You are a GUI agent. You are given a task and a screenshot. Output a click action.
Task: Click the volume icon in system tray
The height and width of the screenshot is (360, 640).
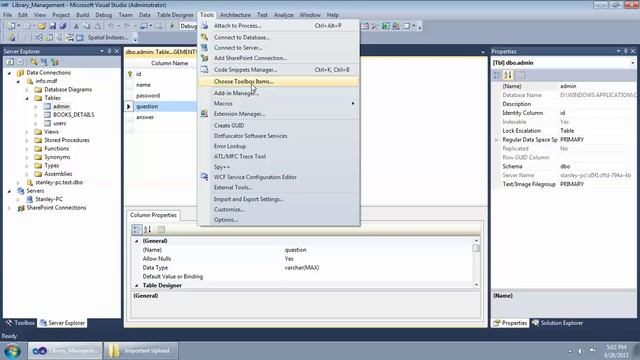click(580, 351)
